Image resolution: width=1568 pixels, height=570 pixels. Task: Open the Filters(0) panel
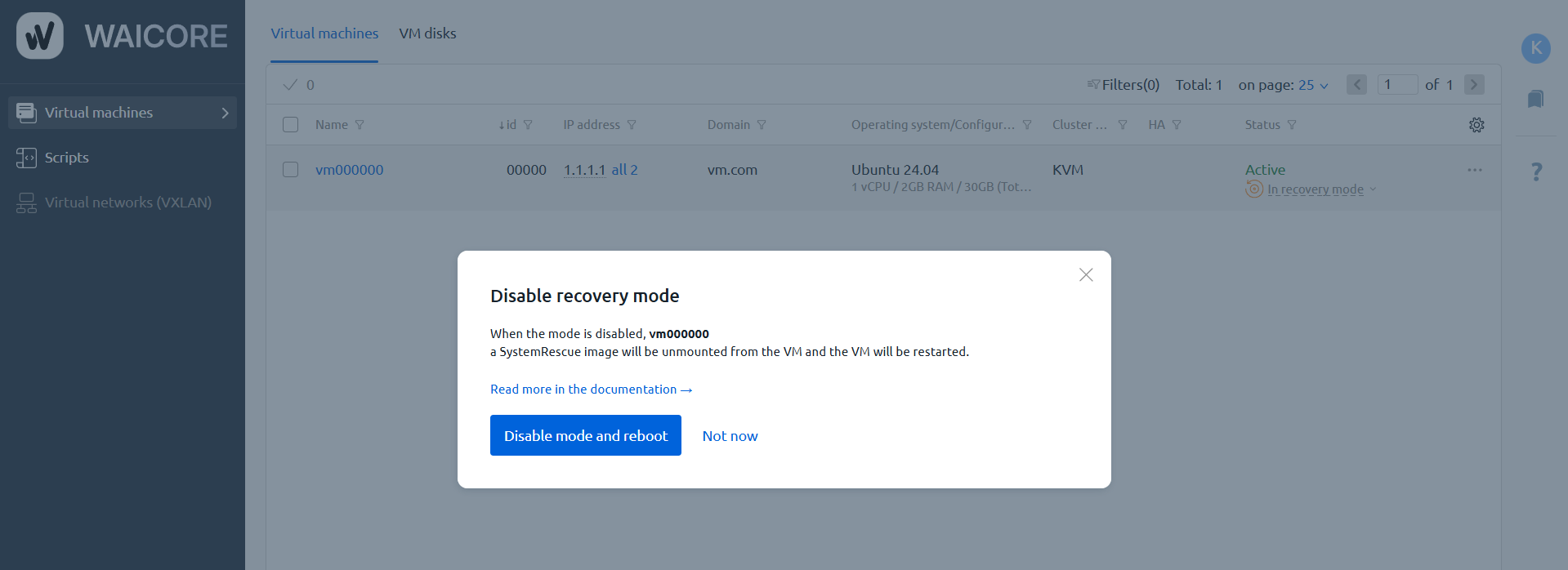click(x=1124, y=85)
